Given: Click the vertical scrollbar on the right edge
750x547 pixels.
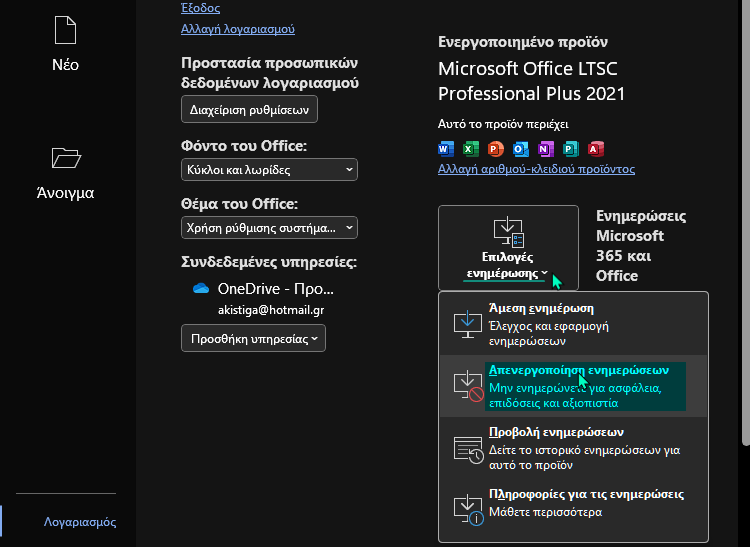Looking at the screenshot, I should tap(746, 222).
